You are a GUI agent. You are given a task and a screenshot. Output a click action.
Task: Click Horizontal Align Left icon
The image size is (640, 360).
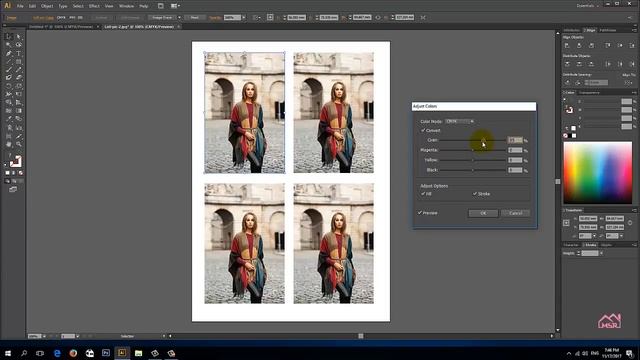coord(567,45)
